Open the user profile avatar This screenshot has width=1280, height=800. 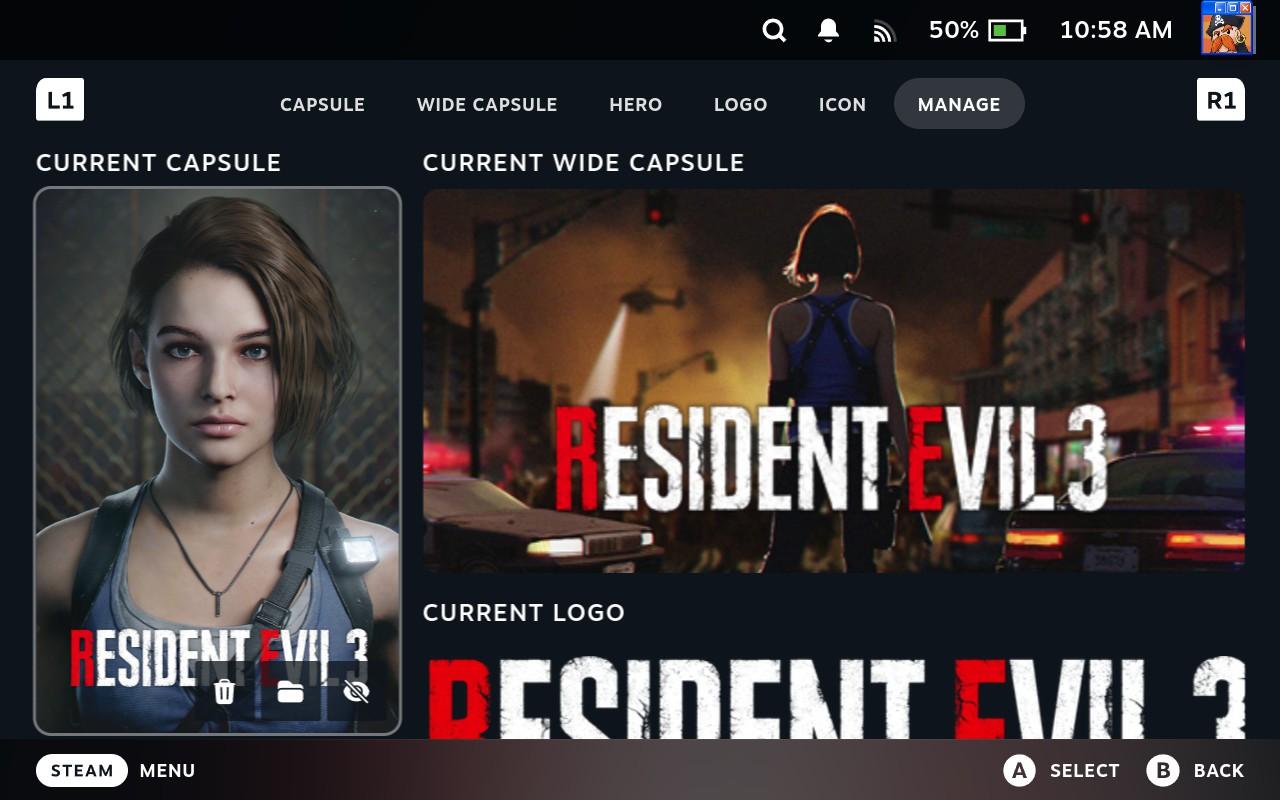(1227, 28)
